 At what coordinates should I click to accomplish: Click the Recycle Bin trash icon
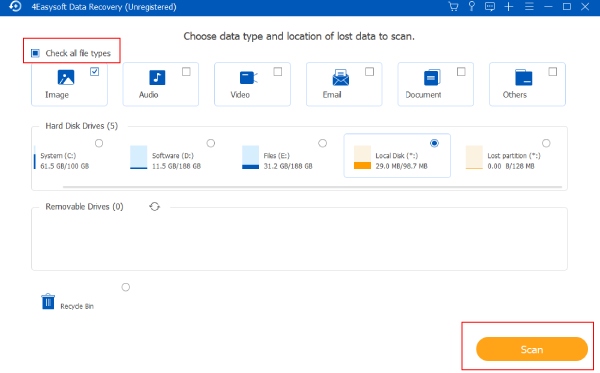coord(48,301)
